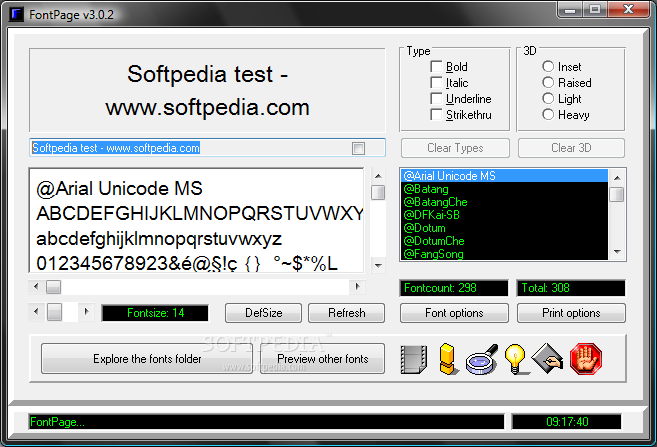Click the digits and symbols sample line
The width and height of the screenshot is (657, 447).
[187, 264]
